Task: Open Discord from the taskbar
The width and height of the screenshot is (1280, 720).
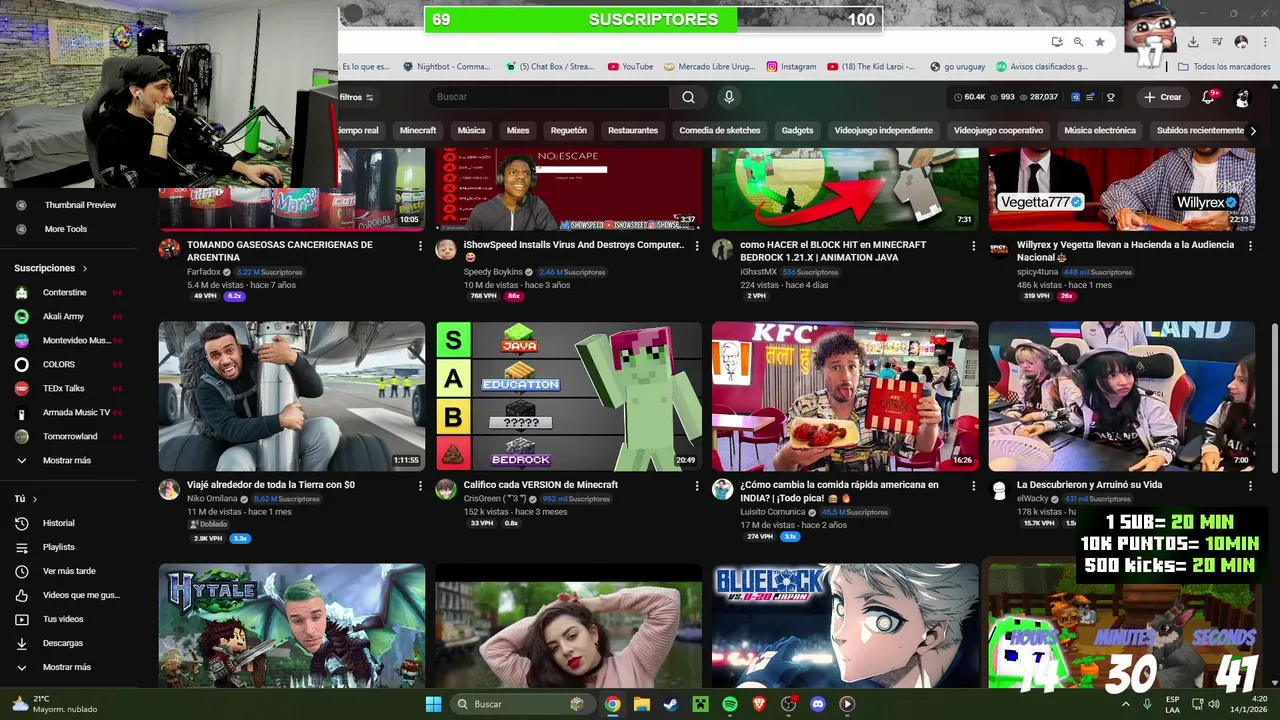Action: pos(818,704)
